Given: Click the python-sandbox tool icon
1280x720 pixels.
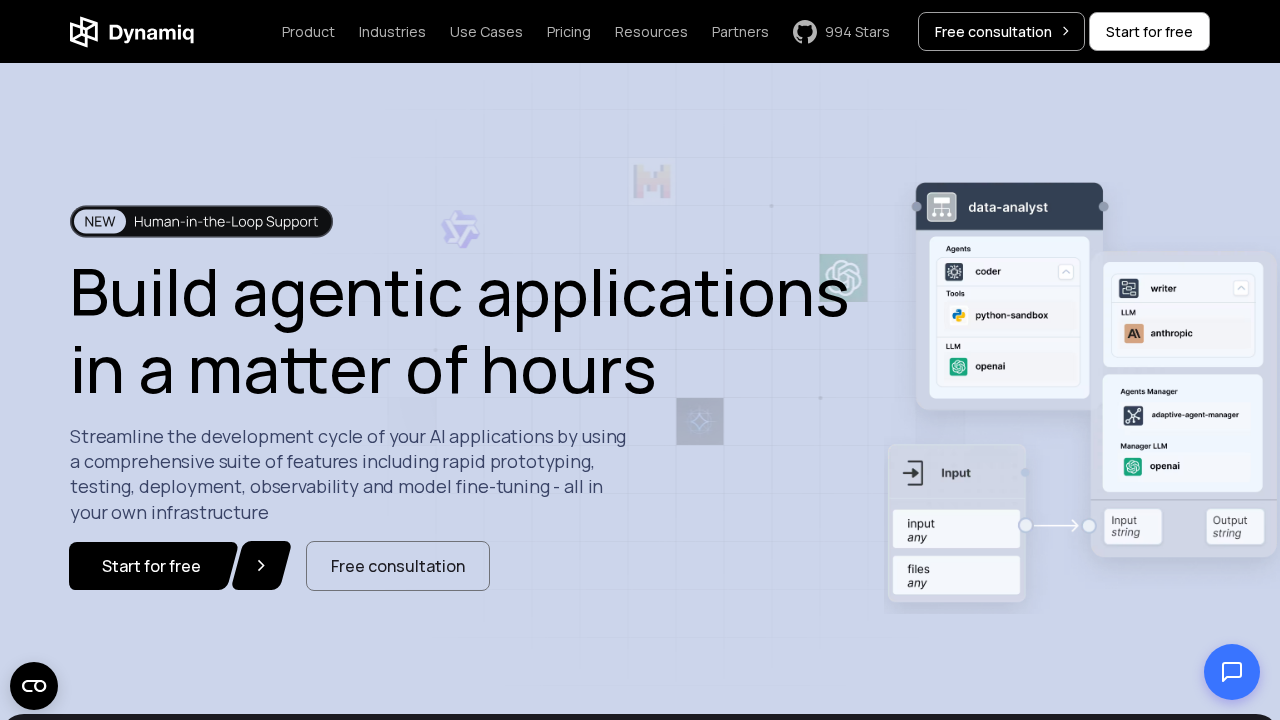Looking at the screenshot, I should pos(959,315).
